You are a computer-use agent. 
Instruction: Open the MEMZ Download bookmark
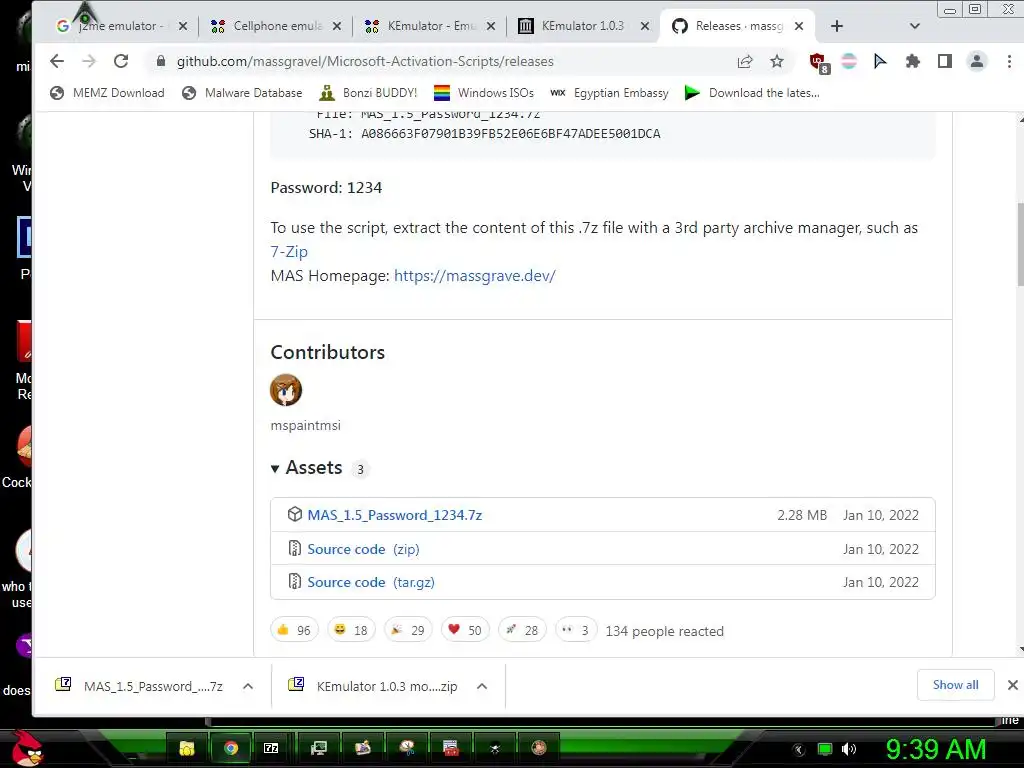point(107,93)
